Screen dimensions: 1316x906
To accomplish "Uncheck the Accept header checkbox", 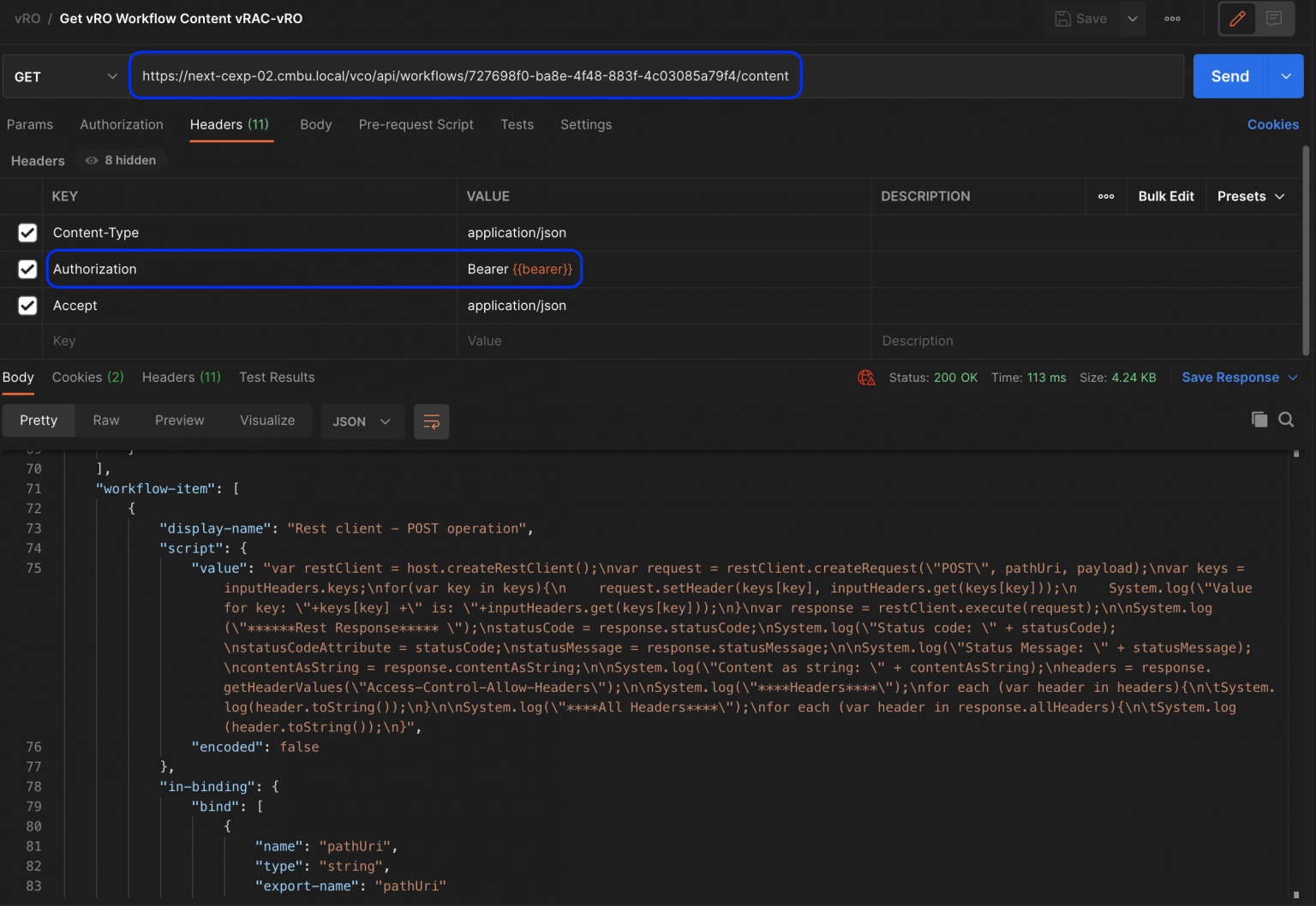I will 27,306.
